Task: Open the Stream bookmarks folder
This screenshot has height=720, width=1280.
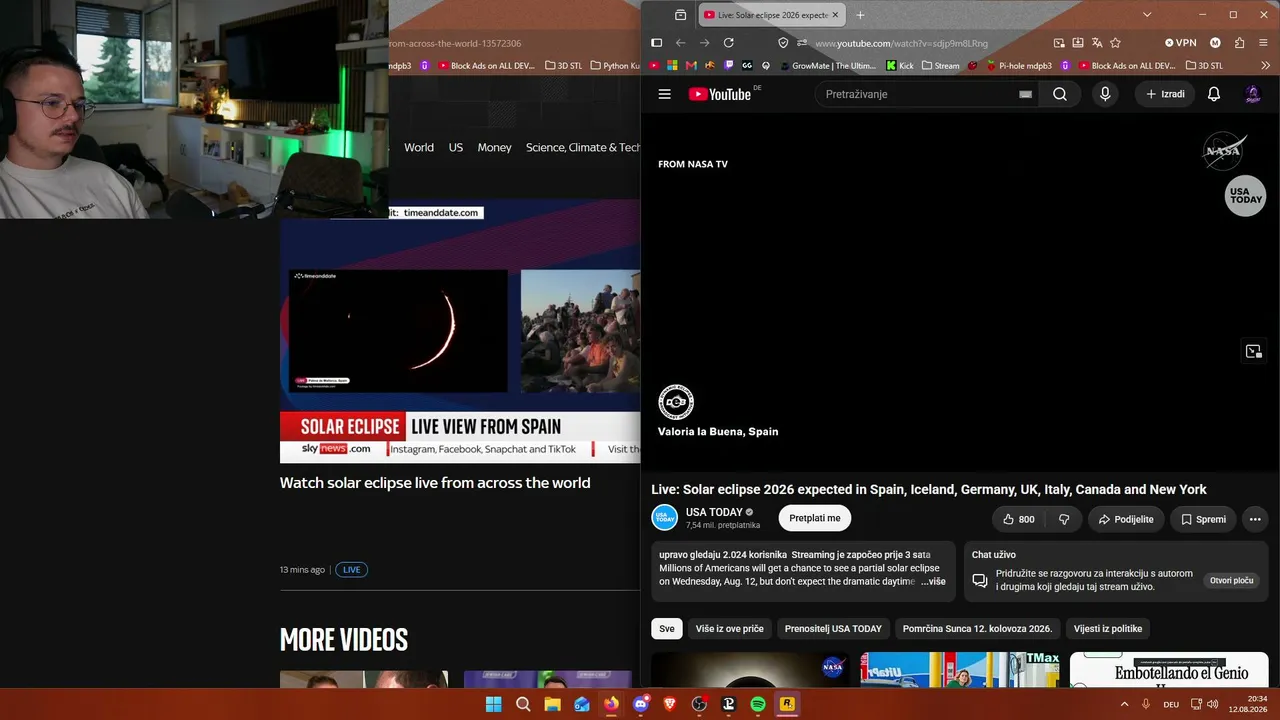Action: (940, 66)
